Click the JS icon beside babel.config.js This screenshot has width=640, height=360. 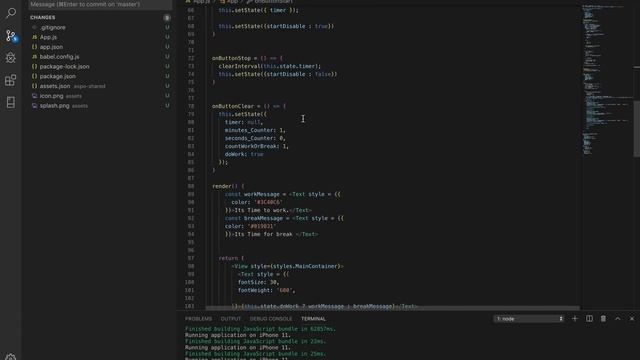[34, 57]
